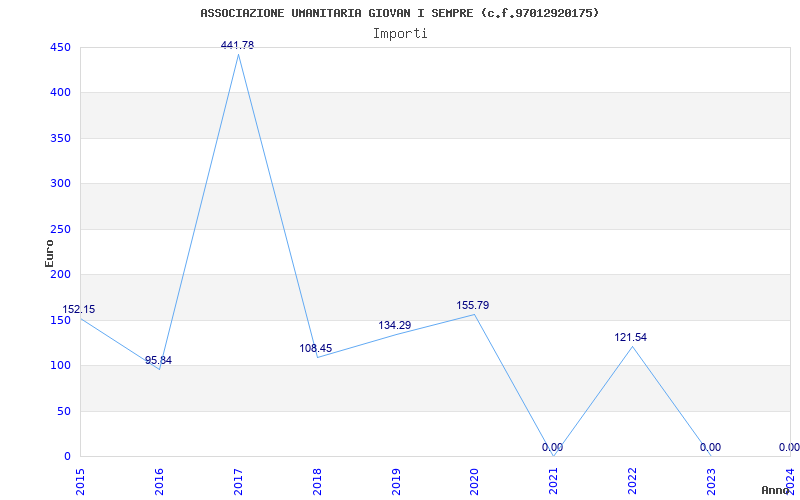This screenshot has width=800, height=500.
Task: Click the 152.15 data label
Action: click(x=79, y=309)
